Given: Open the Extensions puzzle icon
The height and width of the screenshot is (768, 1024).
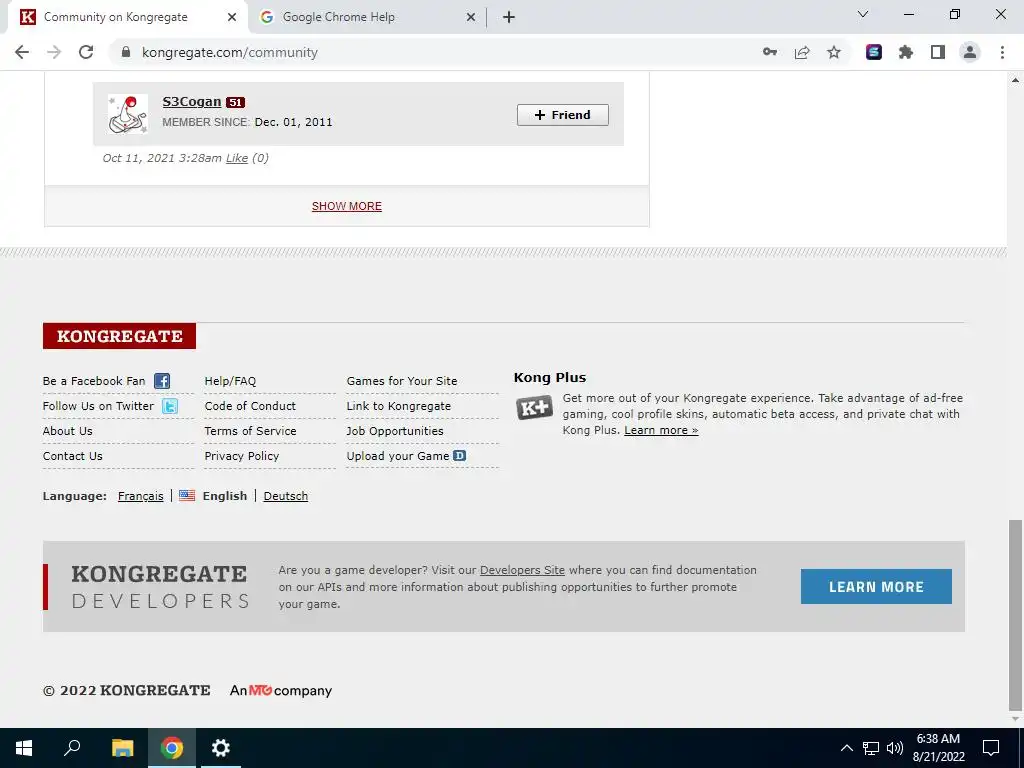Looking at the screenshot, I should [906, 52].
